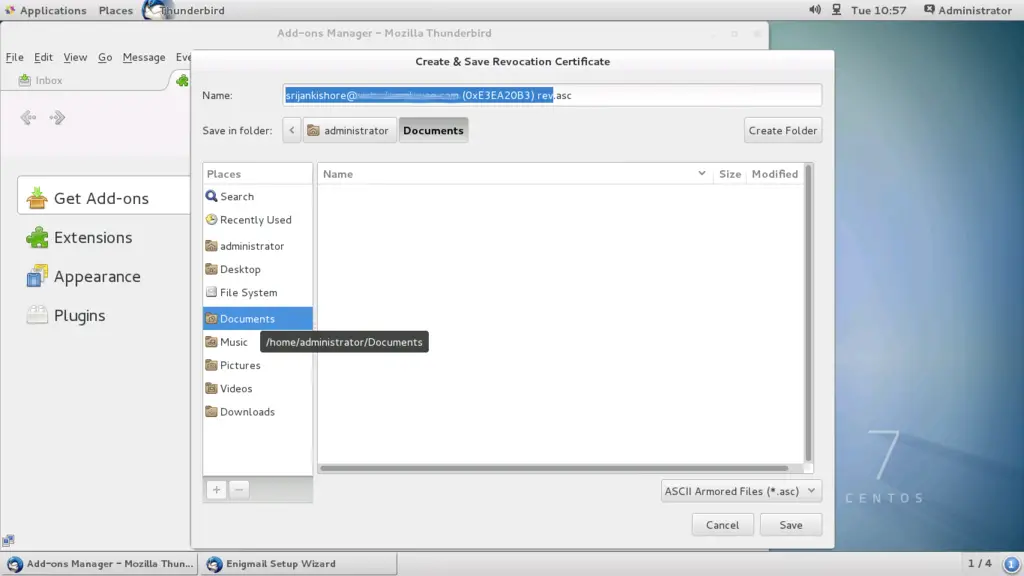Click the green Add-ons Manager tab icon

click(182, 80)
